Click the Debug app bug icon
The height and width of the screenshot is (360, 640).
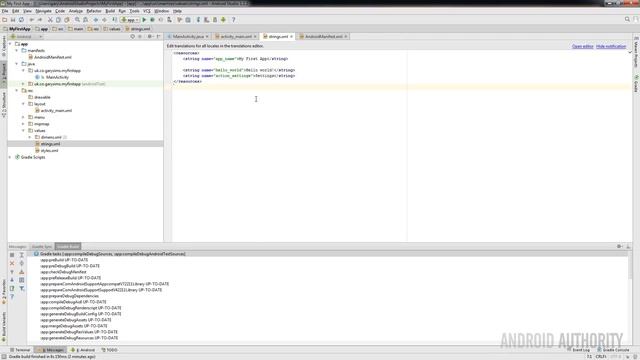pos(152,20)
